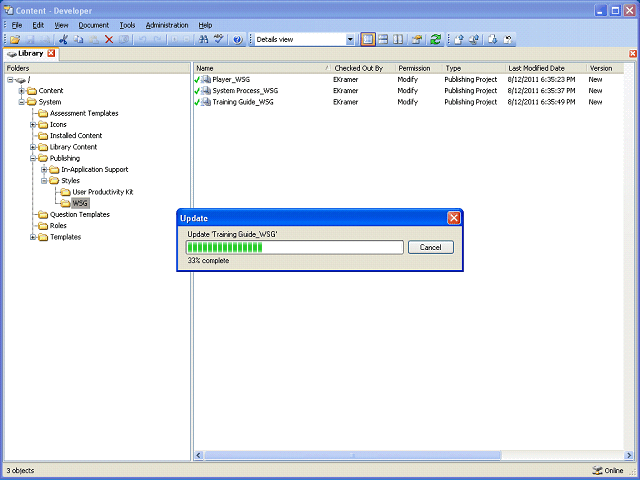Screen dimensions: 640x480
Task: Click the '3 objects' status text
Action: [x=20, y=471]
